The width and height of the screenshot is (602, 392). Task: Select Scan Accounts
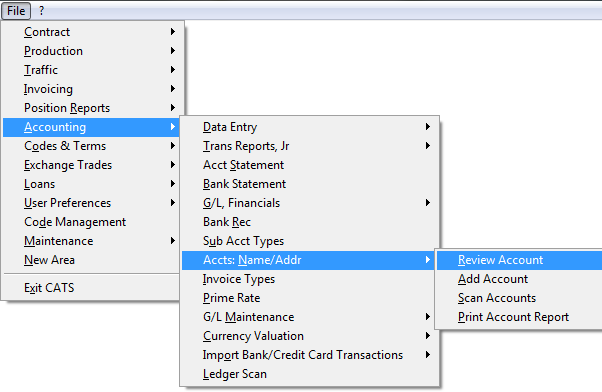pyautogui.click(x=519, y=298)
